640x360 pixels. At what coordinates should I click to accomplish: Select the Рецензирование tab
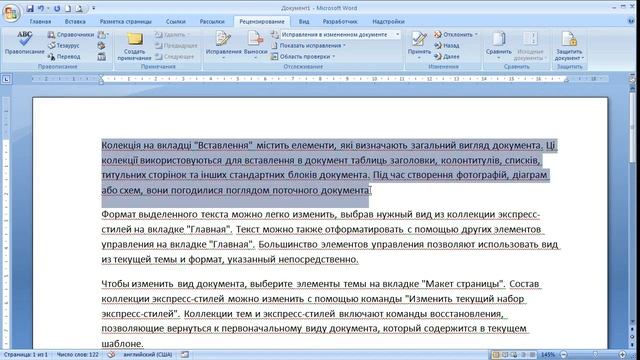tap(262, 22)
